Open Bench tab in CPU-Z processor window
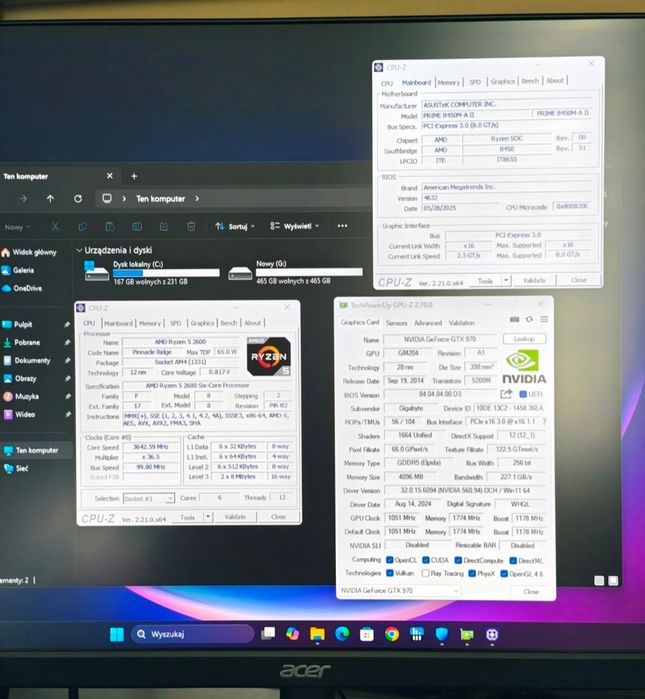 [x=229, y=323]
